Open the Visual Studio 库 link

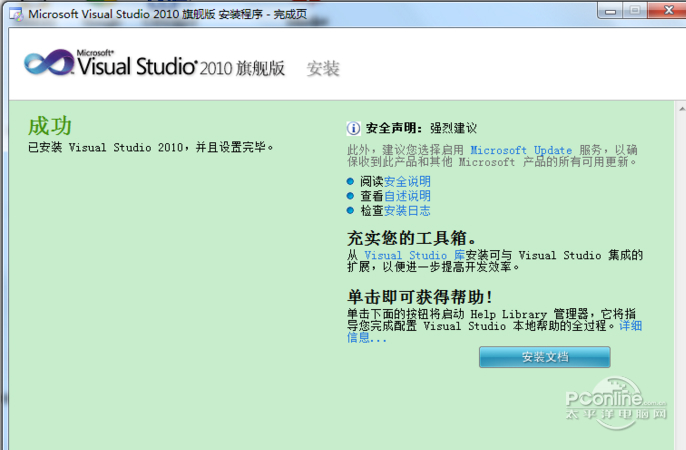coord(414,255)
